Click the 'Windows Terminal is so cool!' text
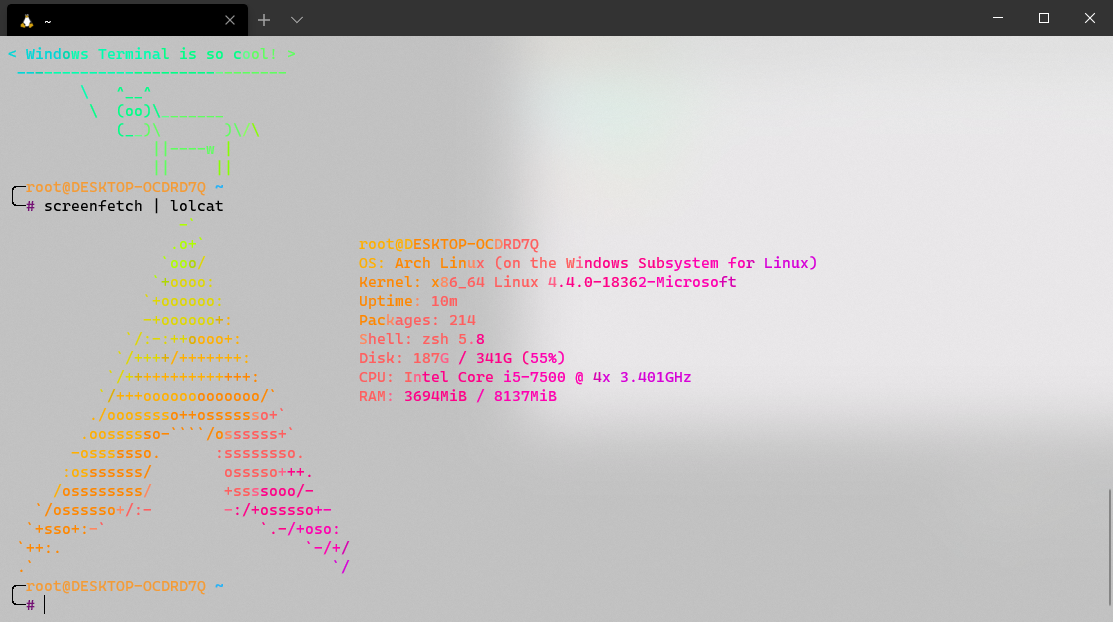 pos(152,54)
